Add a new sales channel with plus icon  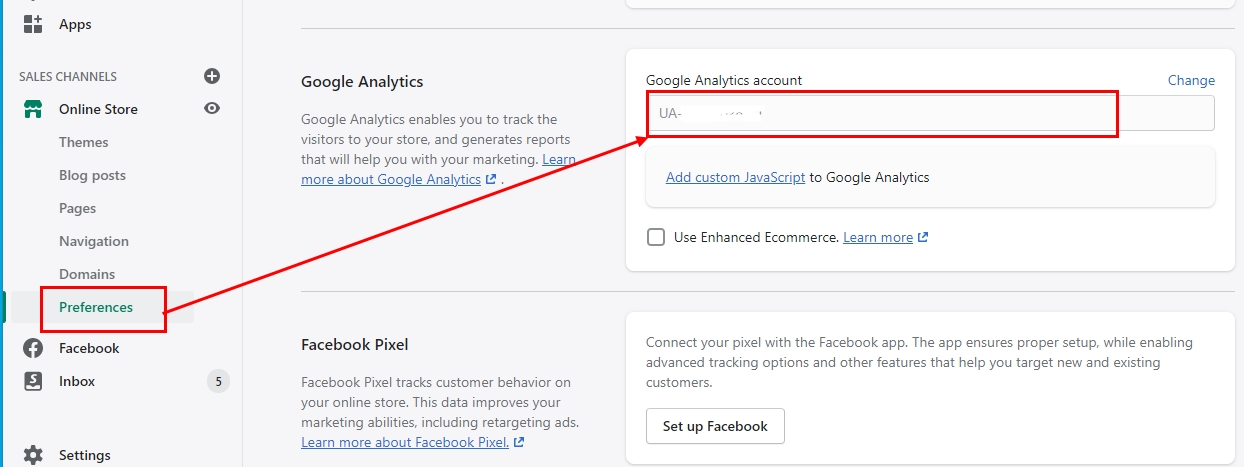(x=211, y=76)
